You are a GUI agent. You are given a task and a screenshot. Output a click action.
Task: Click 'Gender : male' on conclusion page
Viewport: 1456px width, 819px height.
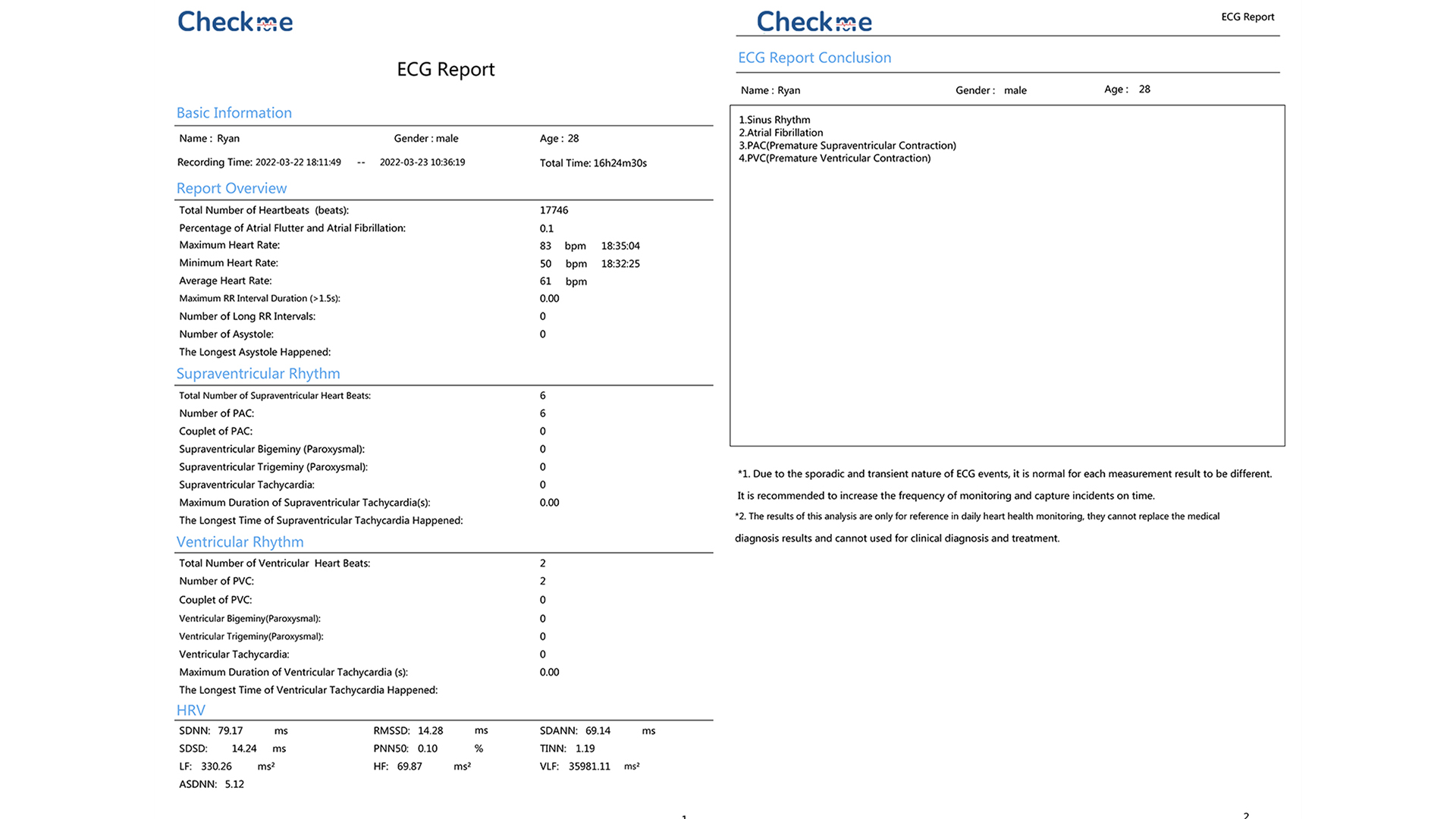click(x=991, y=90)
